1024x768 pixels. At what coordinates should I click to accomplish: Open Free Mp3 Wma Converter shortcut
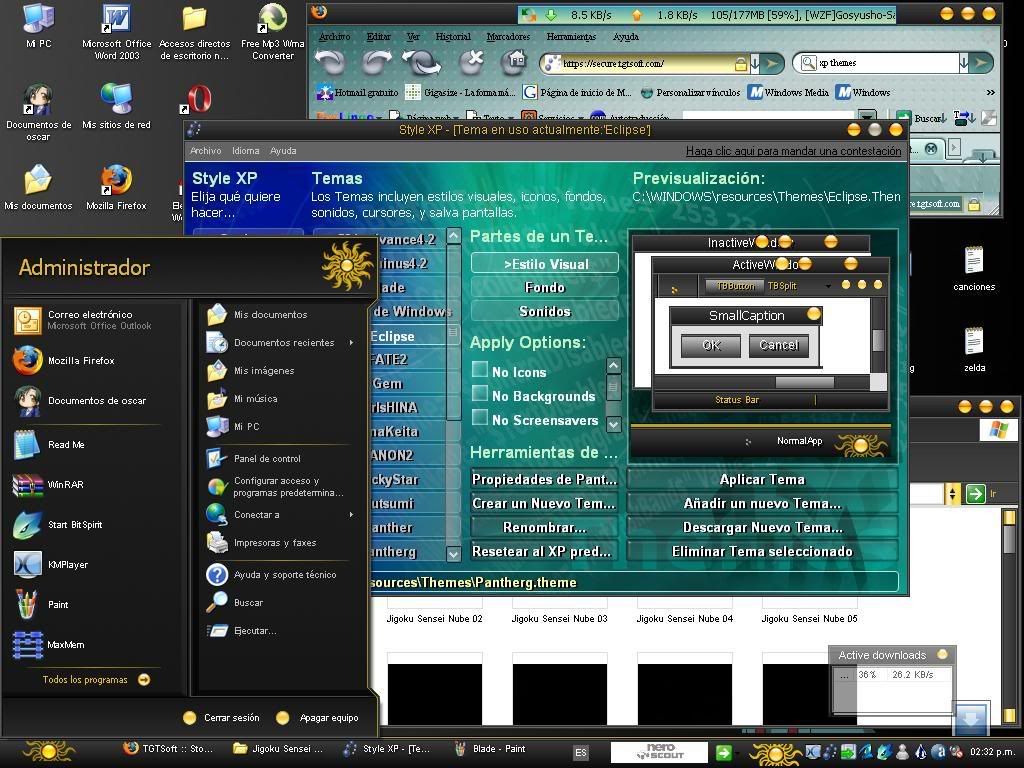tap(272, 31)
